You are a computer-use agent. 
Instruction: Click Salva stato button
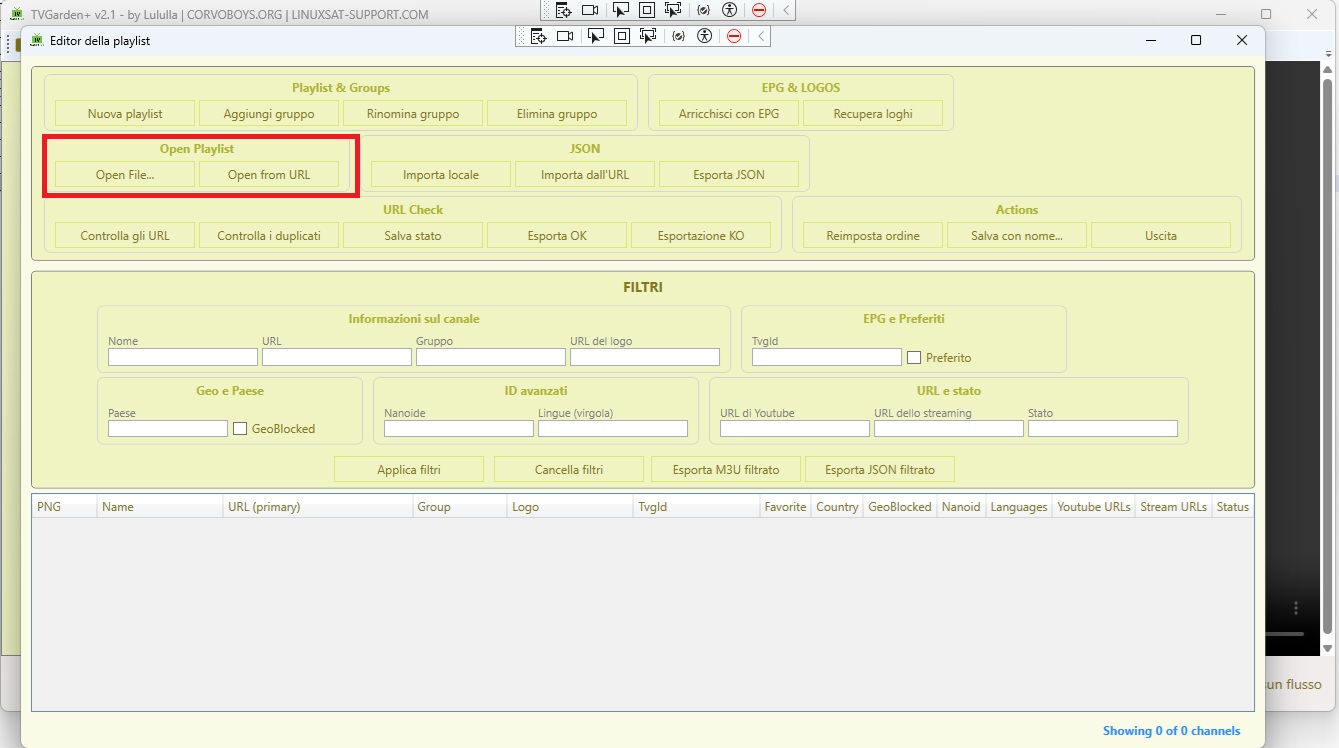pyautogui.click(x=413, y=235)
